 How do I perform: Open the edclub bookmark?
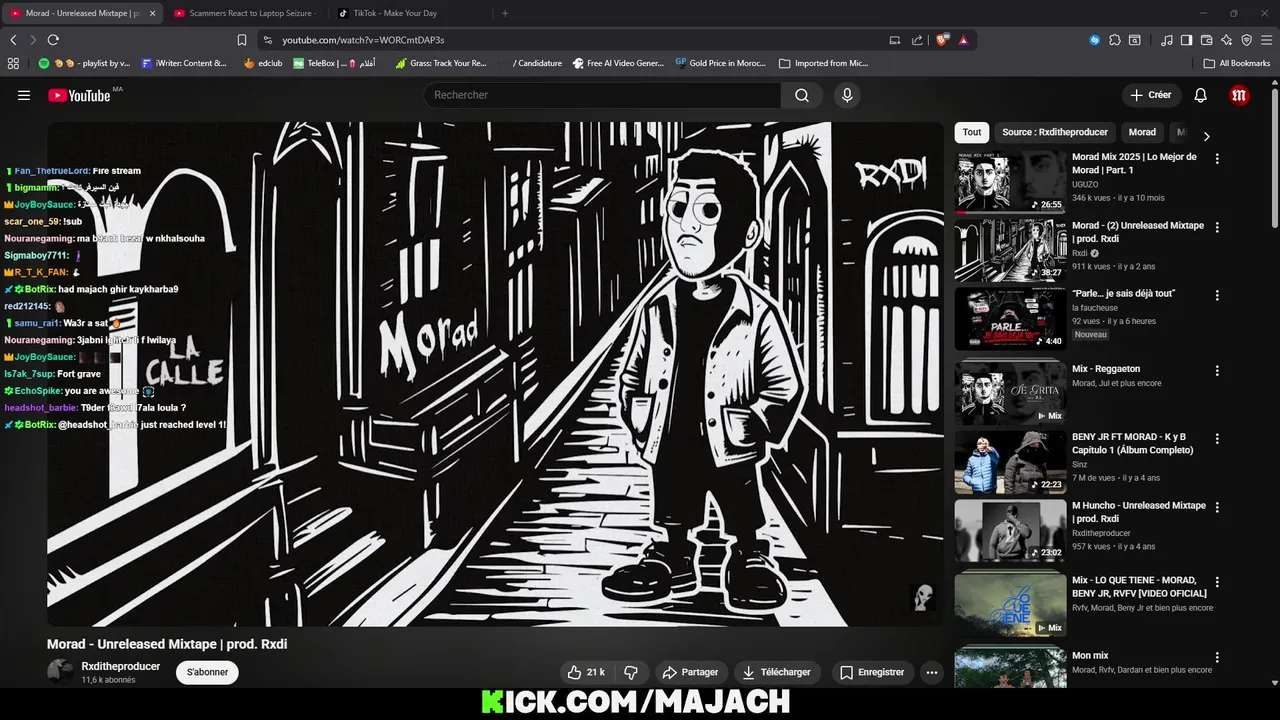coord(263,63)
